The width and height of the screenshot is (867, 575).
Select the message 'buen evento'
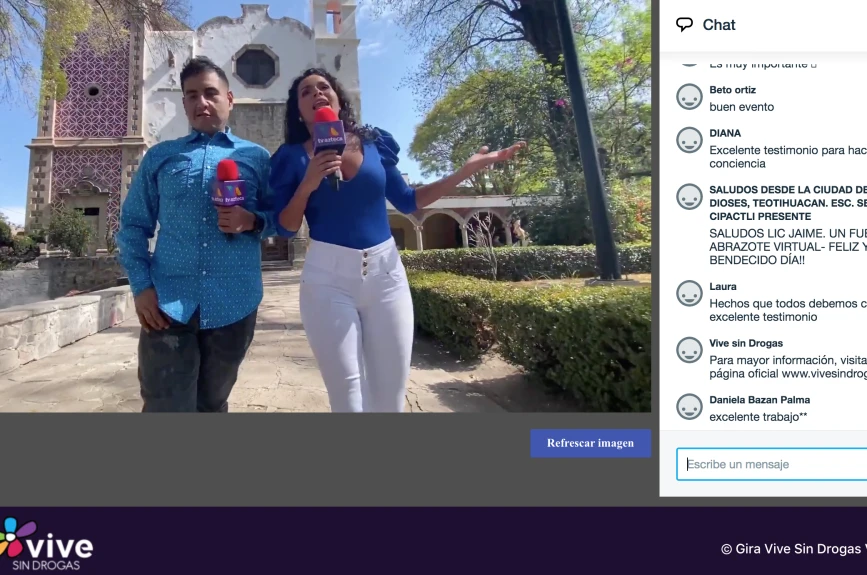[x=741, y=107]
